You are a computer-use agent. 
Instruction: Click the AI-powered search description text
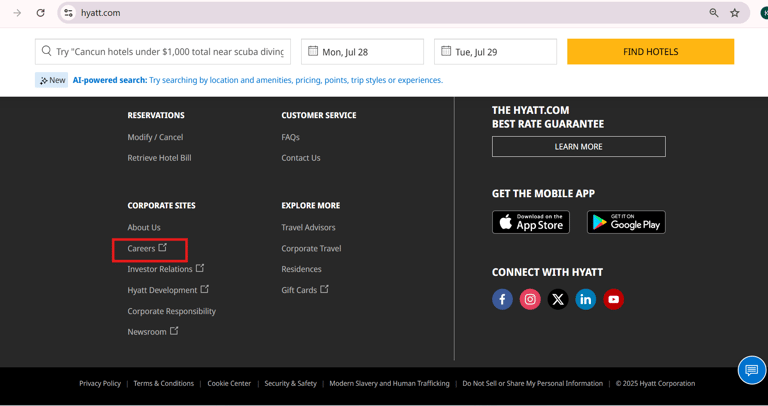coord(258,80)
